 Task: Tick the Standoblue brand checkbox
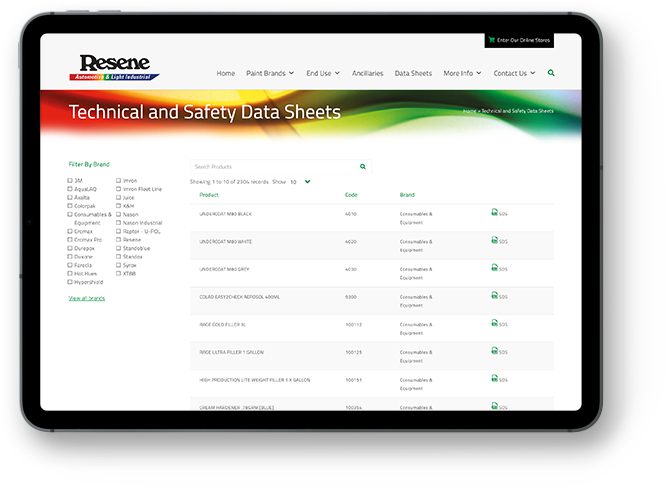pos(119,248)
